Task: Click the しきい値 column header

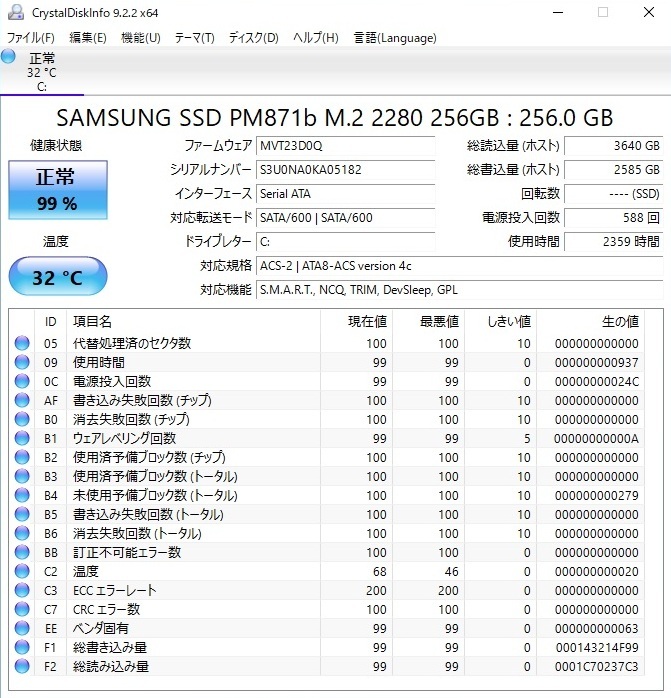Action: (x=500, y=321)
